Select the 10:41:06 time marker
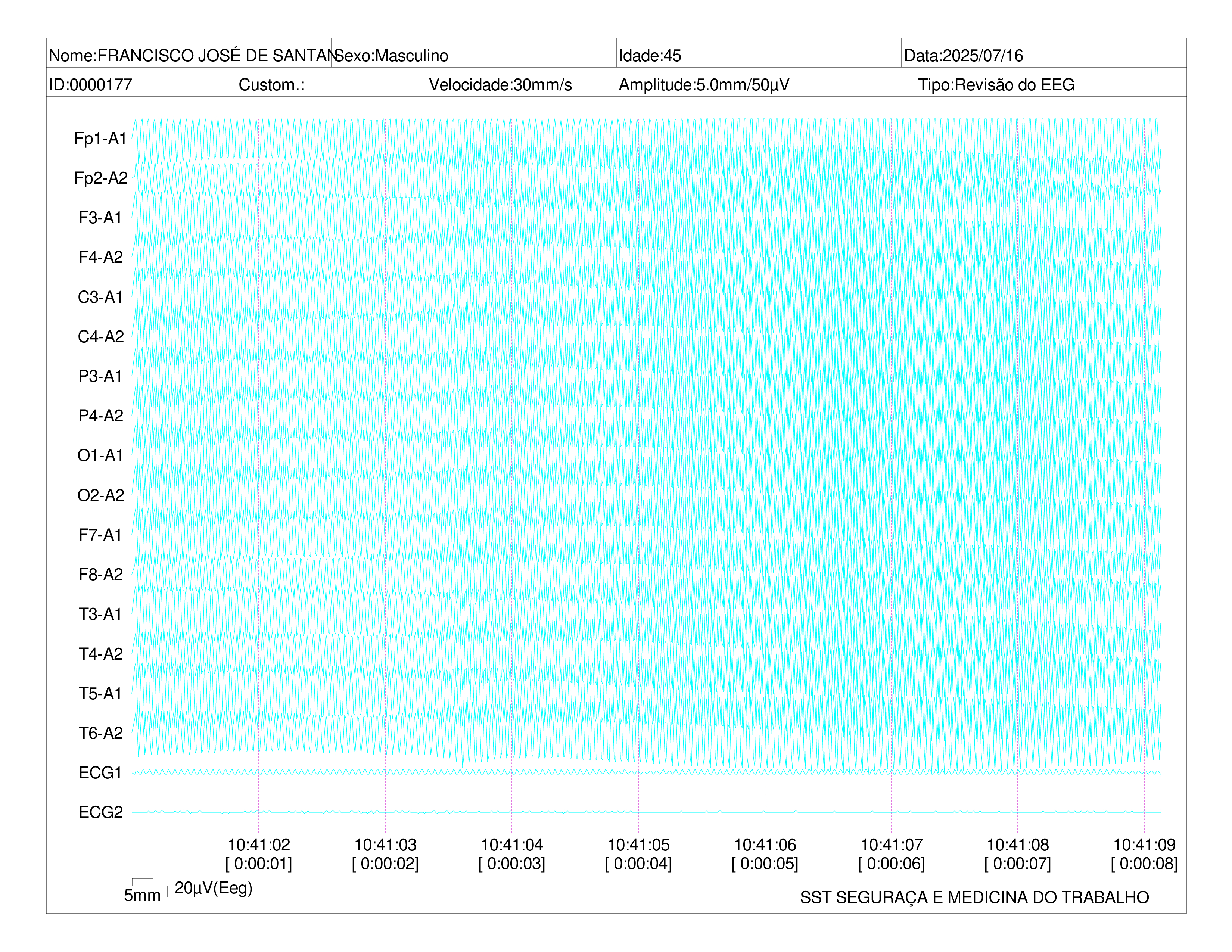This screenshot has height=952, width=1232. (765, 845)
